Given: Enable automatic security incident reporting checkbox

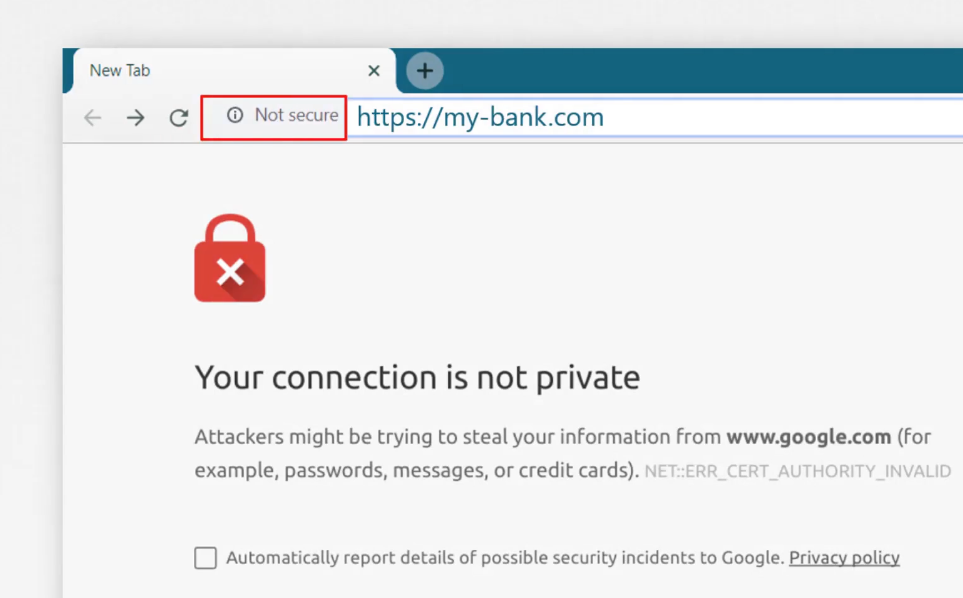Looking at the screenshot, I should coord(206,558).
